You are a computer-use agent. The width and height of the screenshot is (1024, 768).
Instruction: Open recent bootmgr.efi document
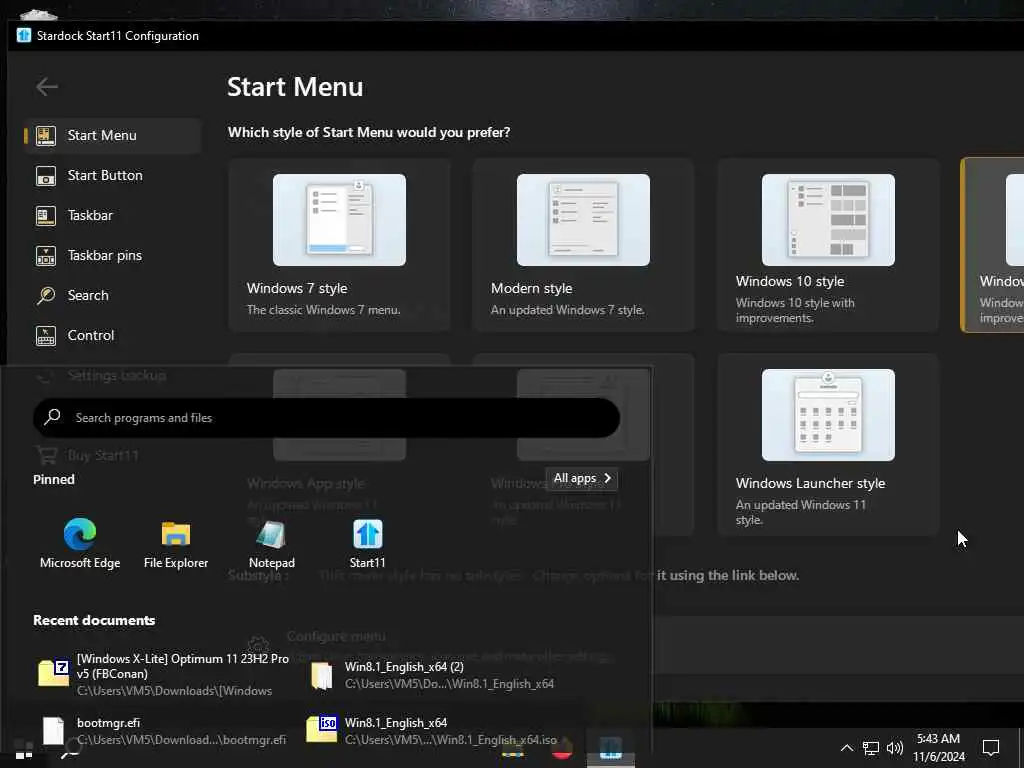(165, 731)
